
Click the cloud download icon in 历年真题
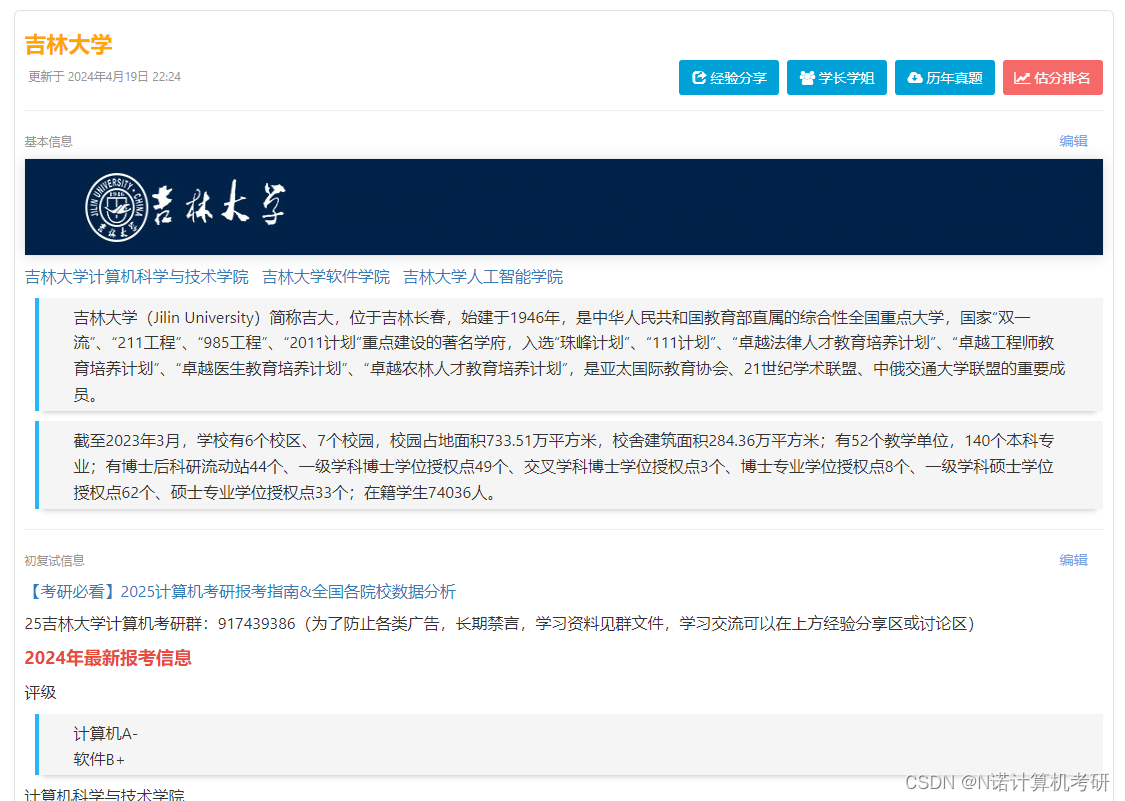pos(915,78)
